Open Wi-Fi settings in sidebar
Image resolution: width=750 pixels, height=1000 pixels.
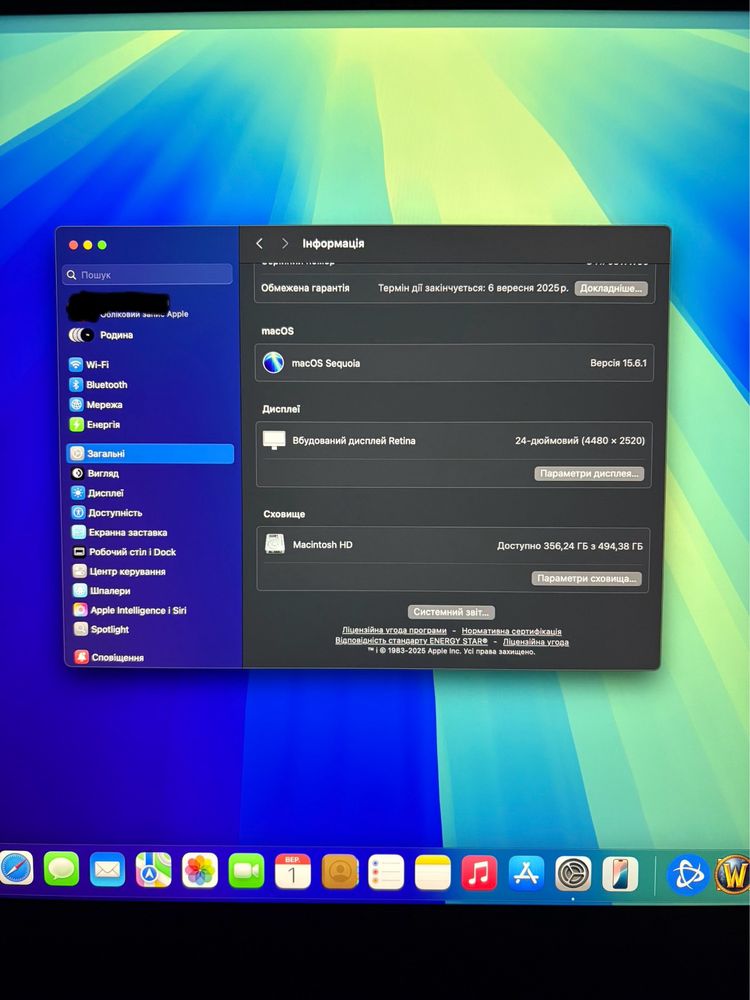click(x=89, y=365)
